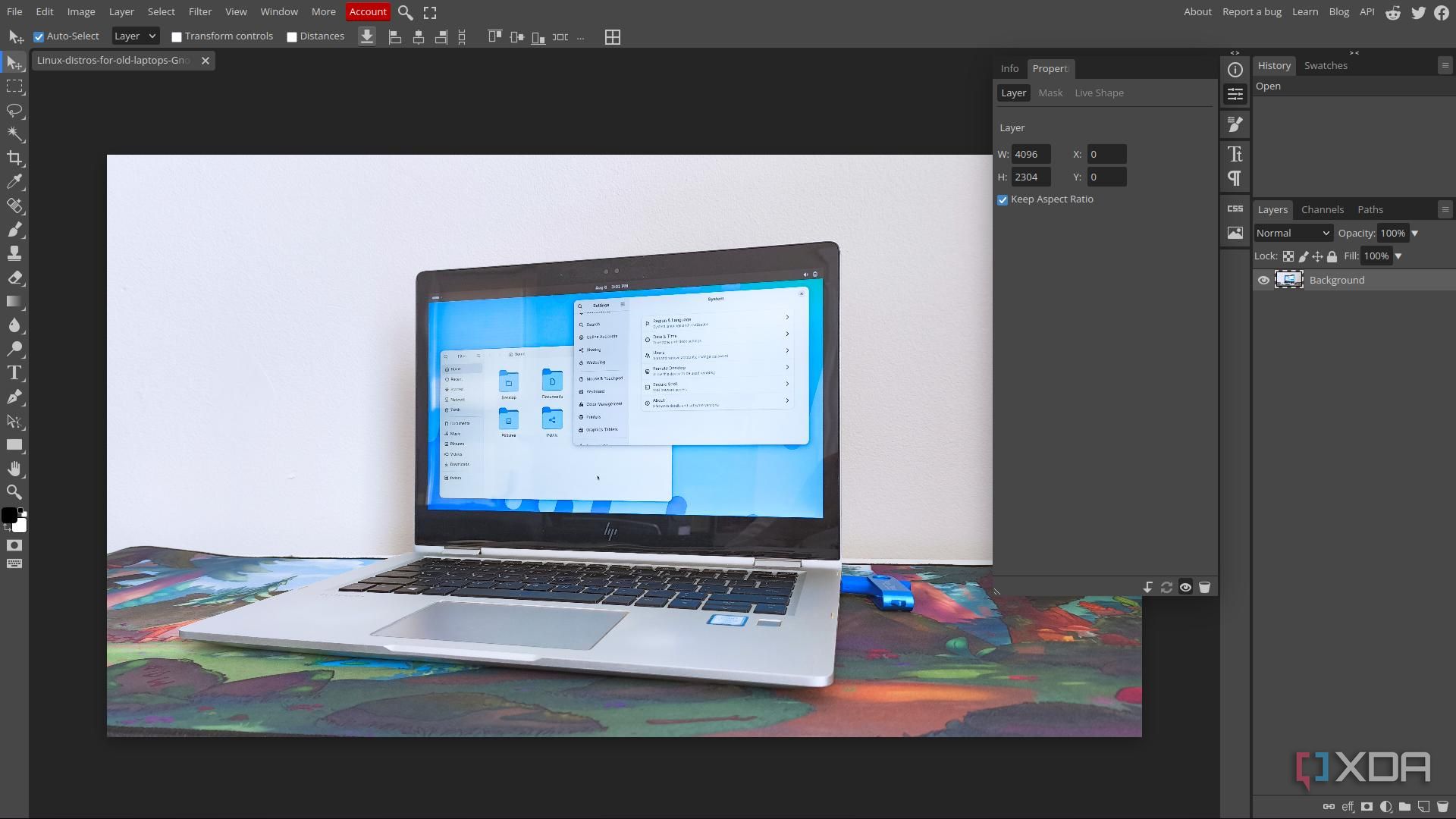
Task: Select the Clone Stamp tool
Action: (x=14, y=253)
